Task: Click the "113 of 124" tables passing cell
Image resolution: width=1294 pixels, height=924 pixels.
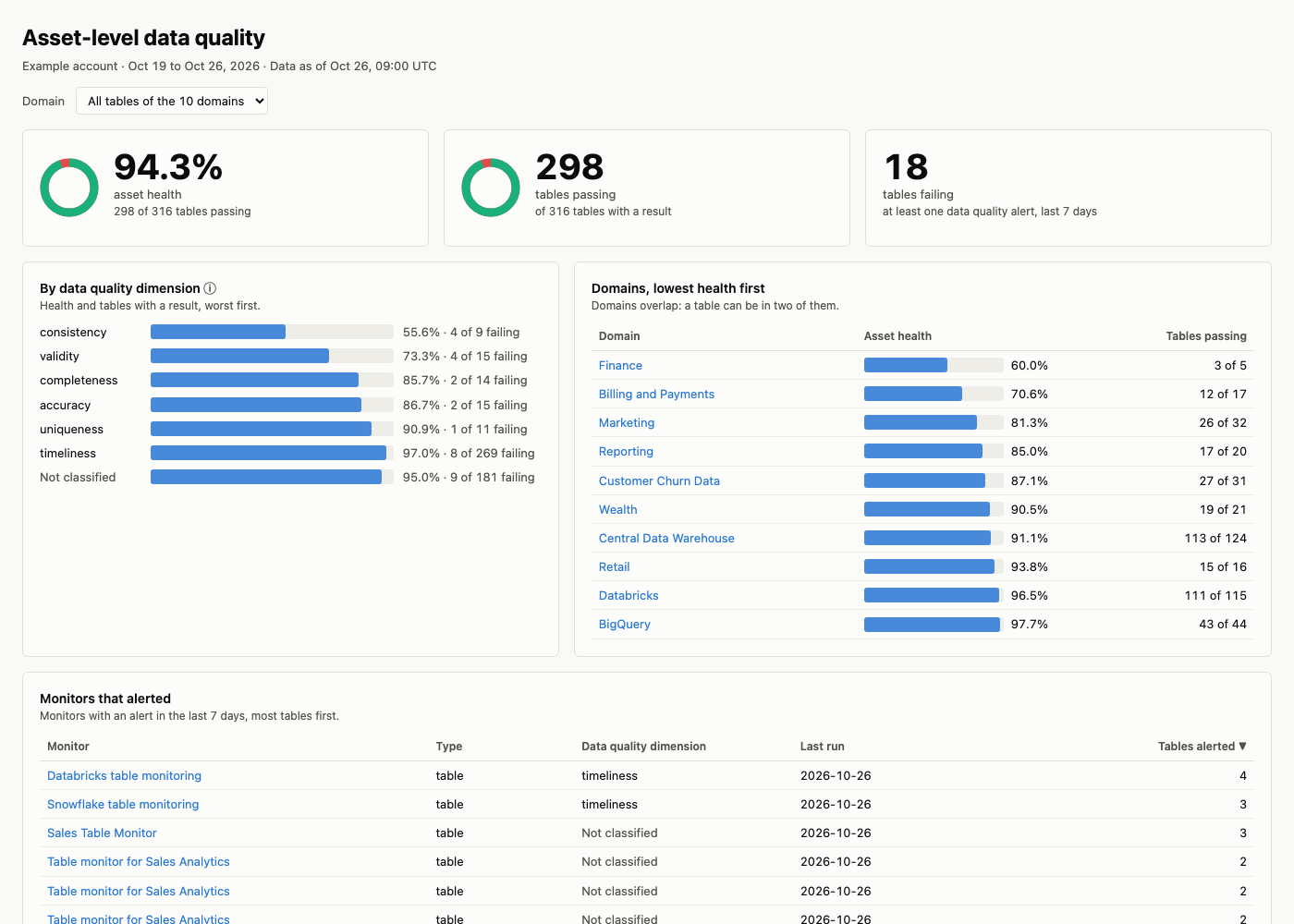Action: [1215, 539]
